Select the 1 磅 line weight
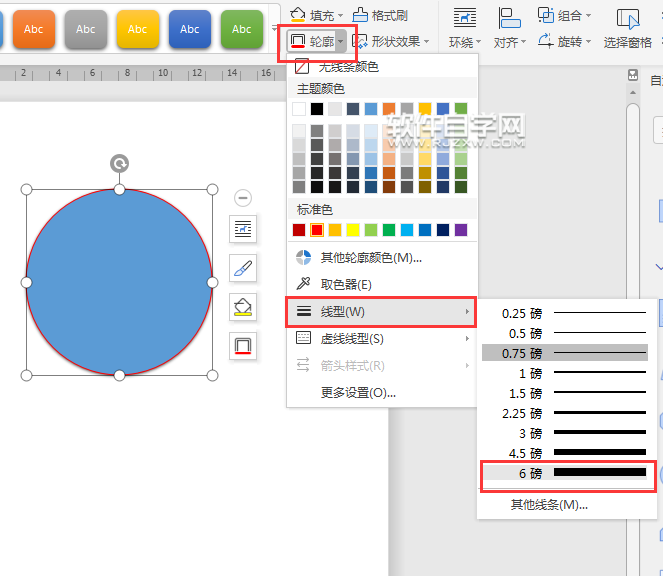The height and width of the screenshot is (576, 663). coord(565,373)
